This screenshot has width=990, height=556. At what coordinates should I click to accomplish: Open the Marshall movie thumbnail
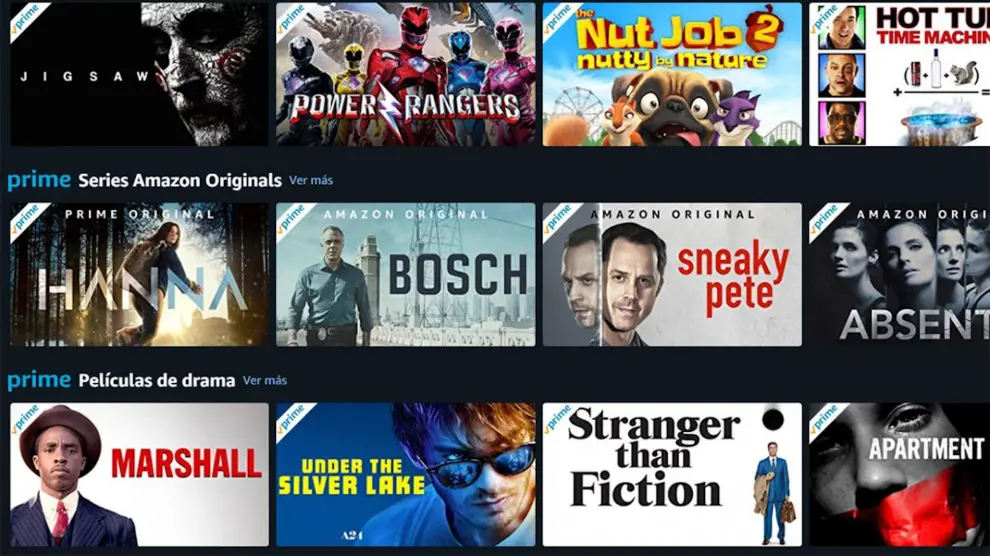pyautogui.click(x=139, y=475)
